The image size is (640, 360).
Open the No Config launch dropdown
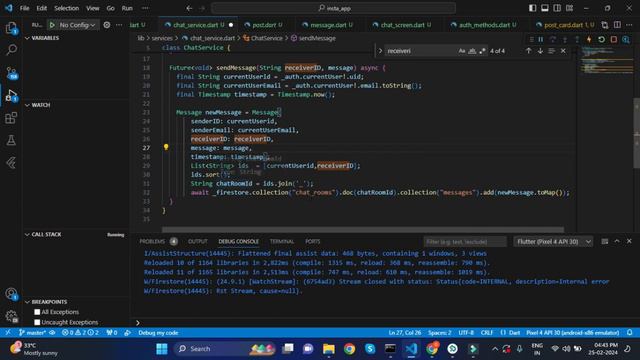77,25
